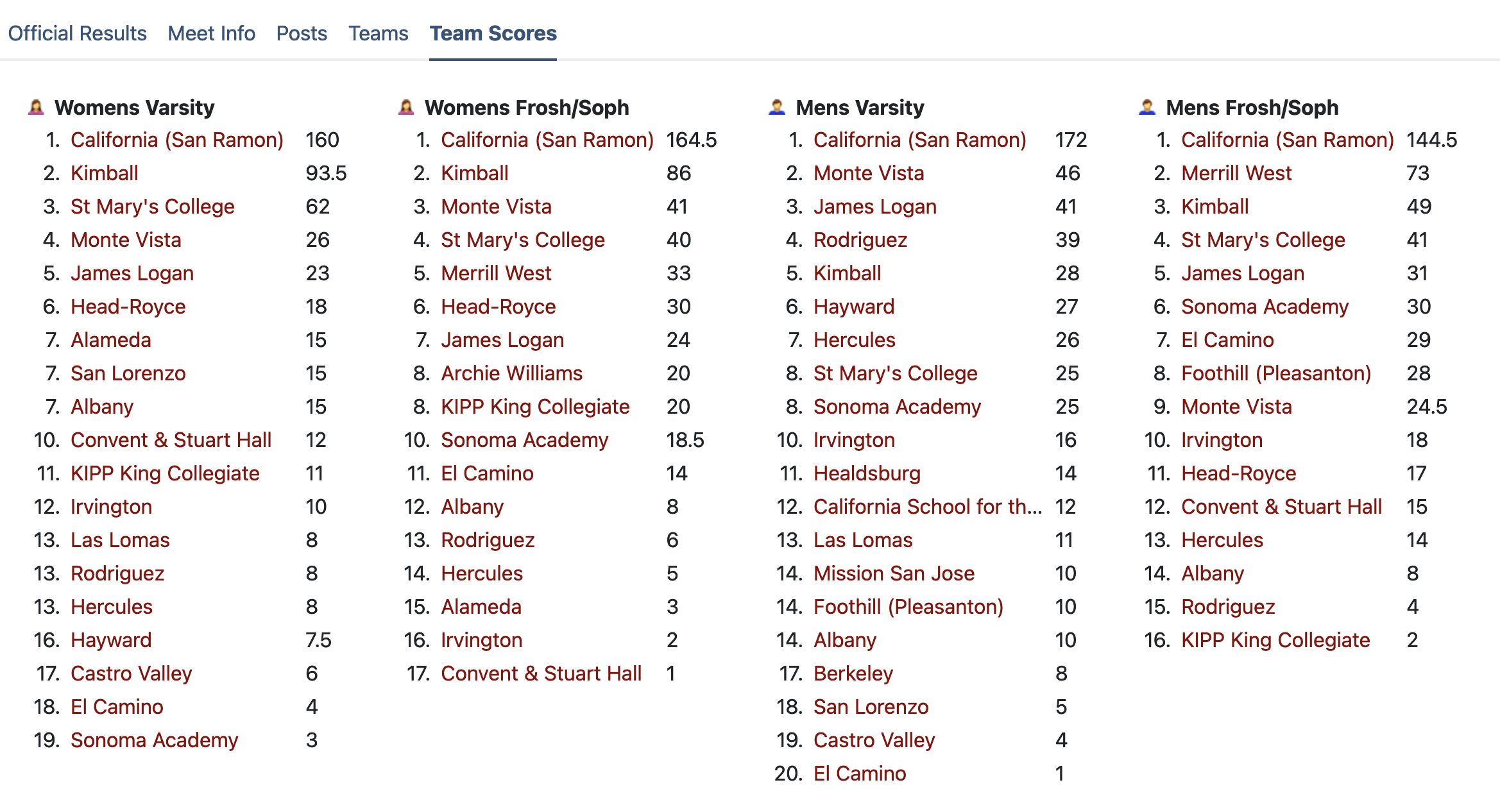Click the Womens Varsity female icon

point(37,107)
